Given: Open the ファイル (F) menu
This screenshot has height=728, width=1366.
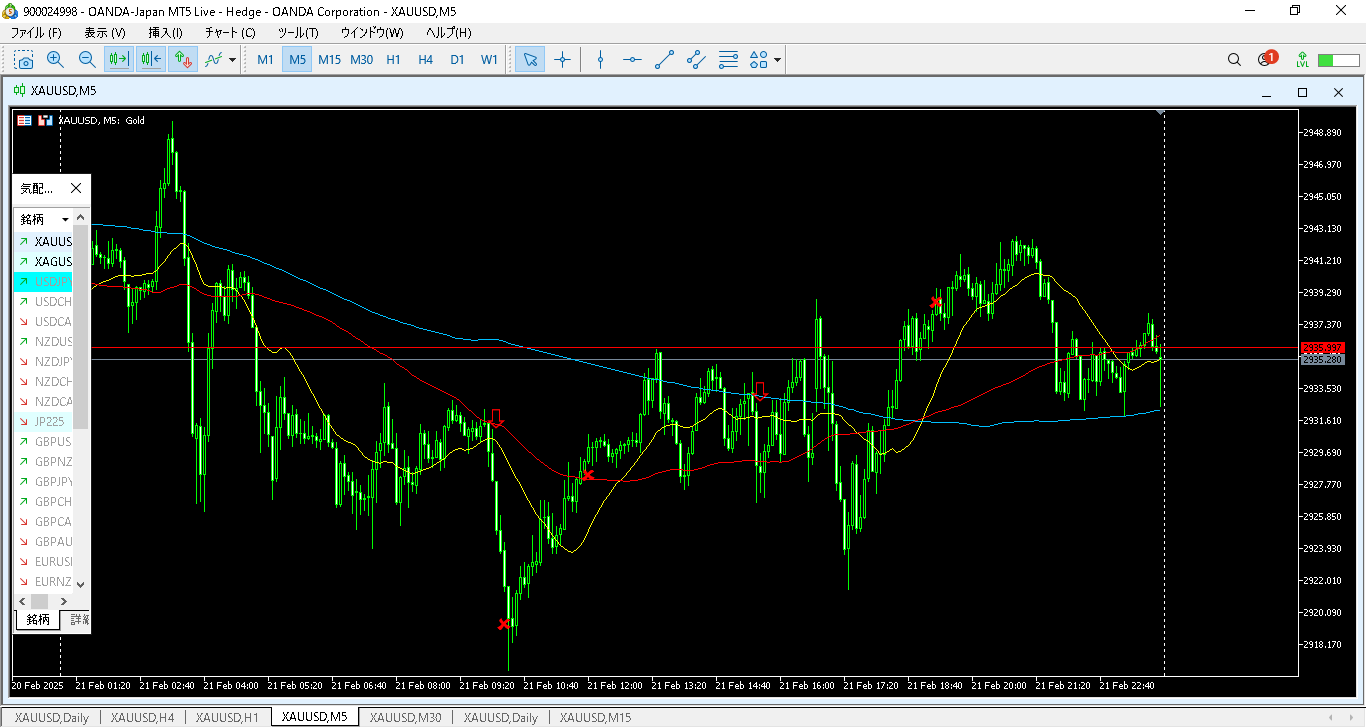Looking at the screenshot, I should (x=36, y=33).
